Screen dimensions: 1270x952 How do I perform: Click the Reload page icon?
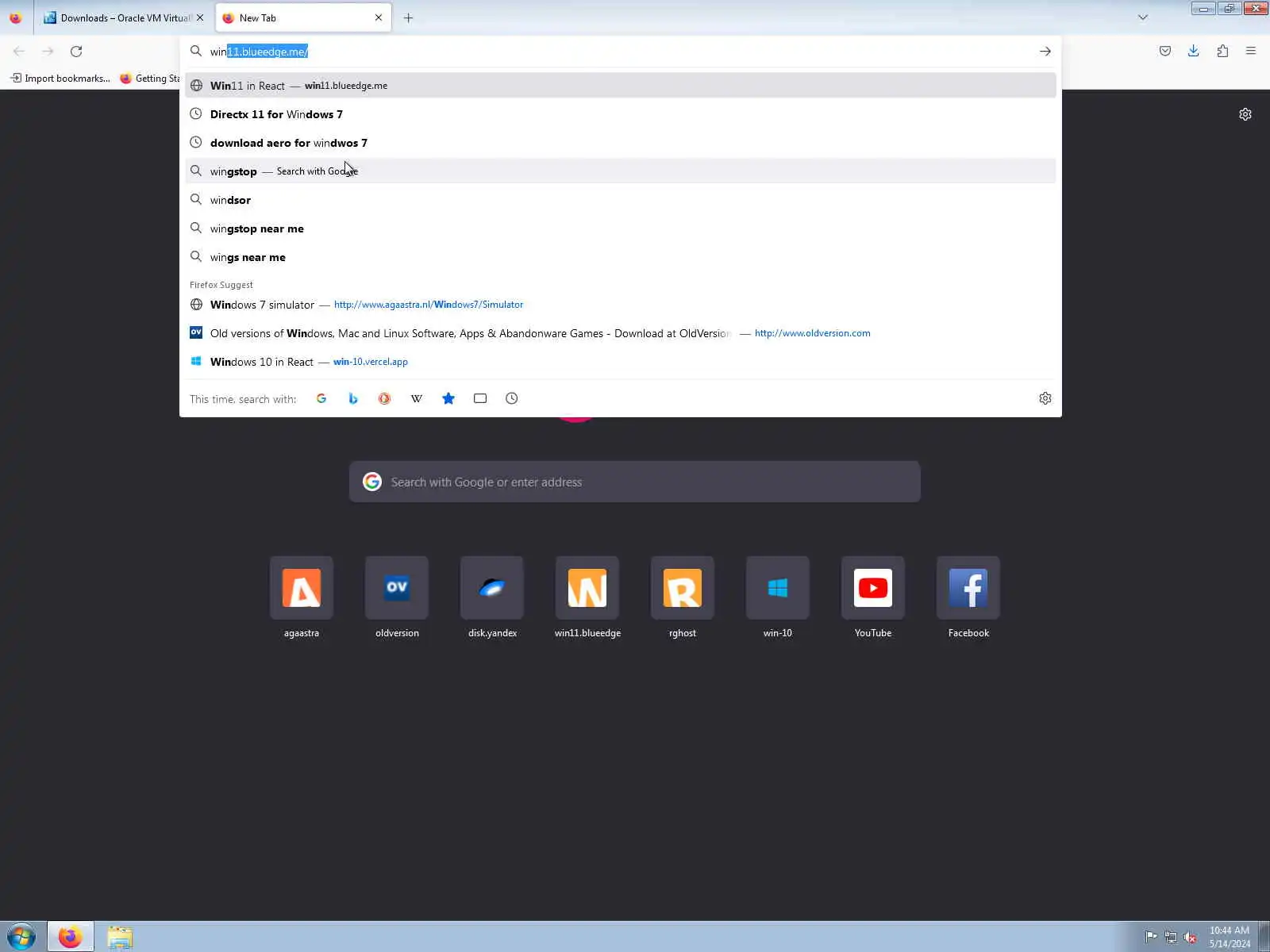point(76,52)
